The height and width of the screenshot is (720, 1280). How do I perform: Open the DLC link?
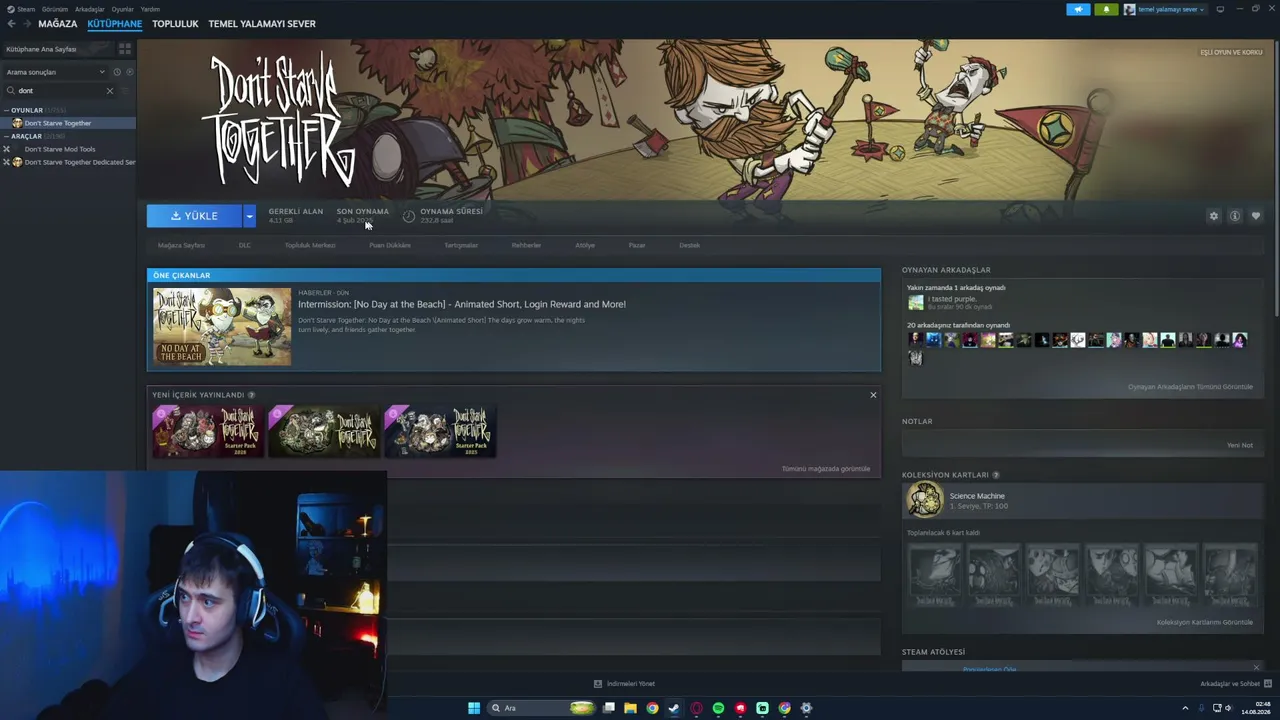[x=245, y=245]
